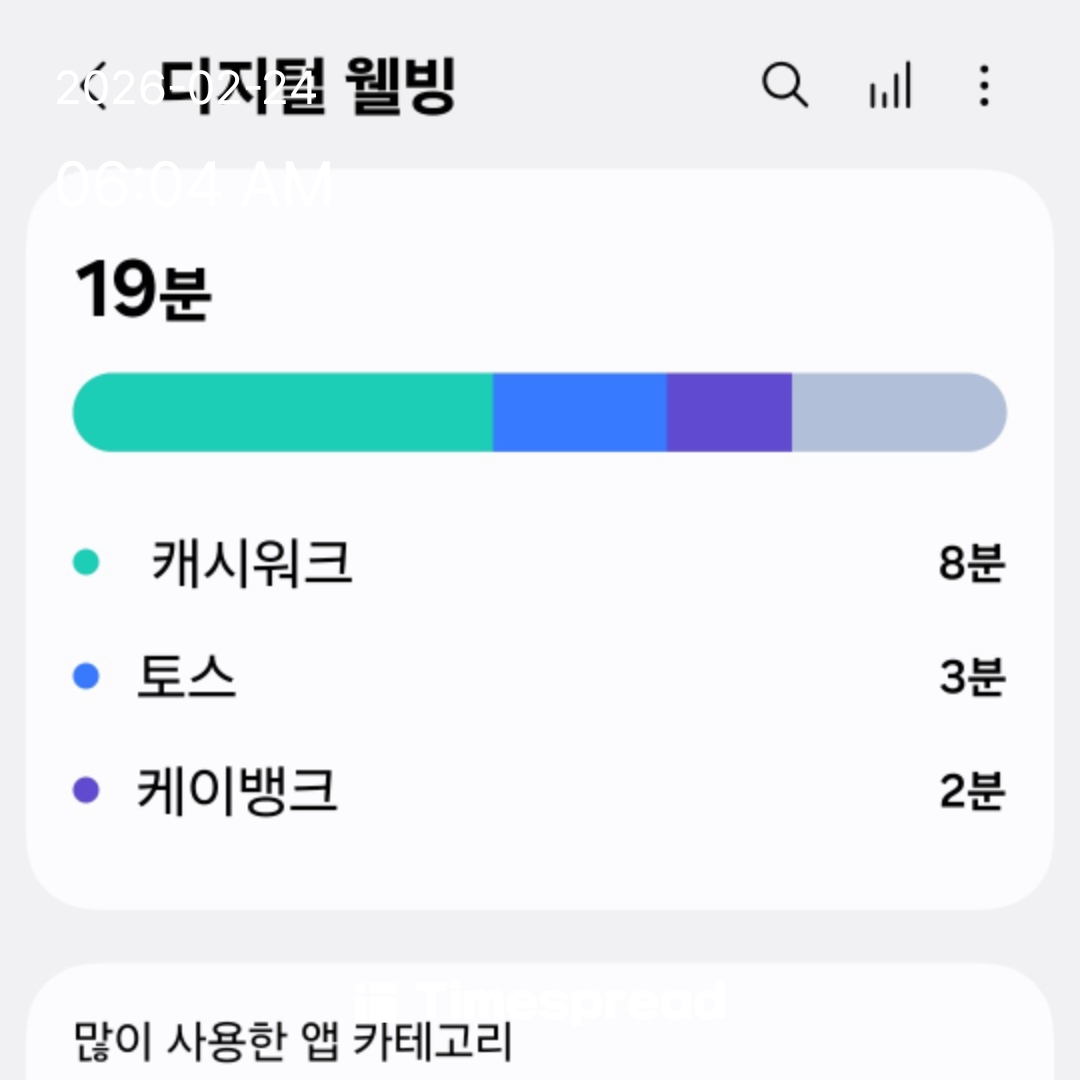Image resolution: width=1080 pixels, height=1080 pixels.
Task: Select the teal segment of usage bar
Action: pos(283,412)
